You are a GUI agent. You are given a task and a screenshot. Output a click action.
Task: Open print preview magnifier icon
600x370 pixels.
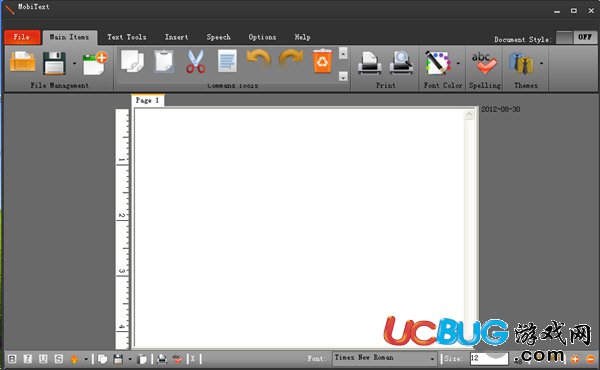click(401, 62)
